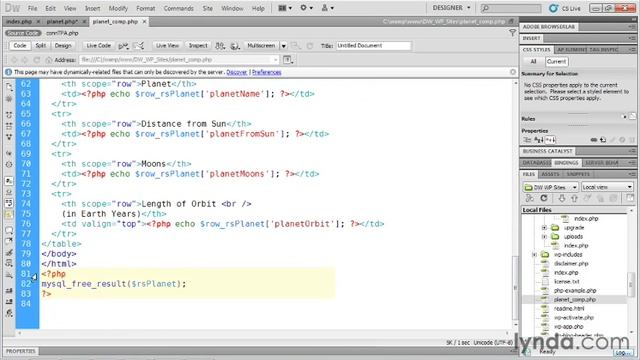The image size is (640, 360).
Task: Click the Expand Files panel icon
Action: point(630,198)
